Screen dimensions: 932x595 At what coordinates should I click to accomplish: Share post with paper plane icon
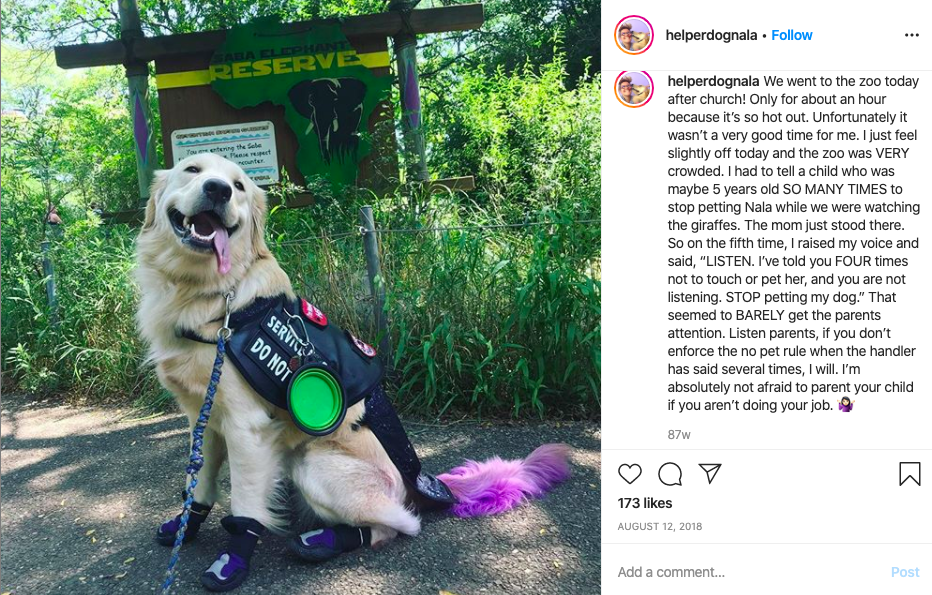(x=710, y=473)
